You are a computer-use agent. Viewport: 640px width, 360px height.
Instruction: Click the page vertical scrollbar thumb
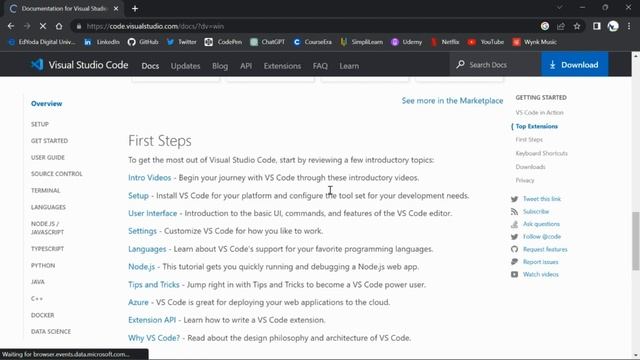click(636, 241)
